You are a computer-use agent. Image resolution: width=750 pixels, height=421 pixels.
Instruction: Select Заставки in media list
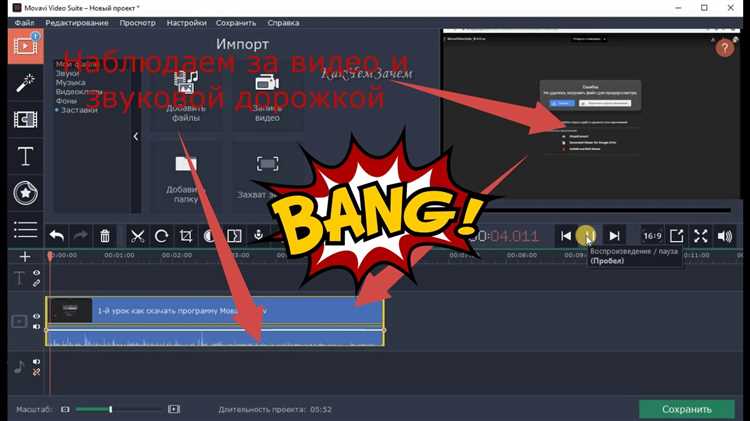(79, 110)
